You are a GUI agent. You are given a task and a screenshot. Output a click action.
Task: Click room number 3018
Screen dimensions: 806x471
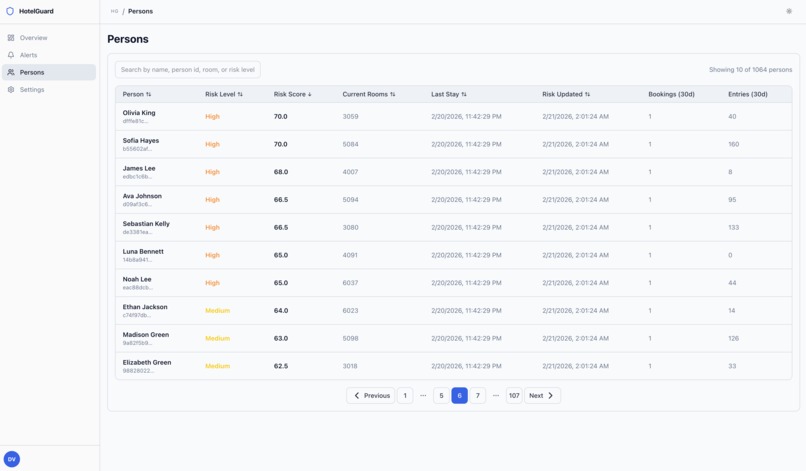350,366
